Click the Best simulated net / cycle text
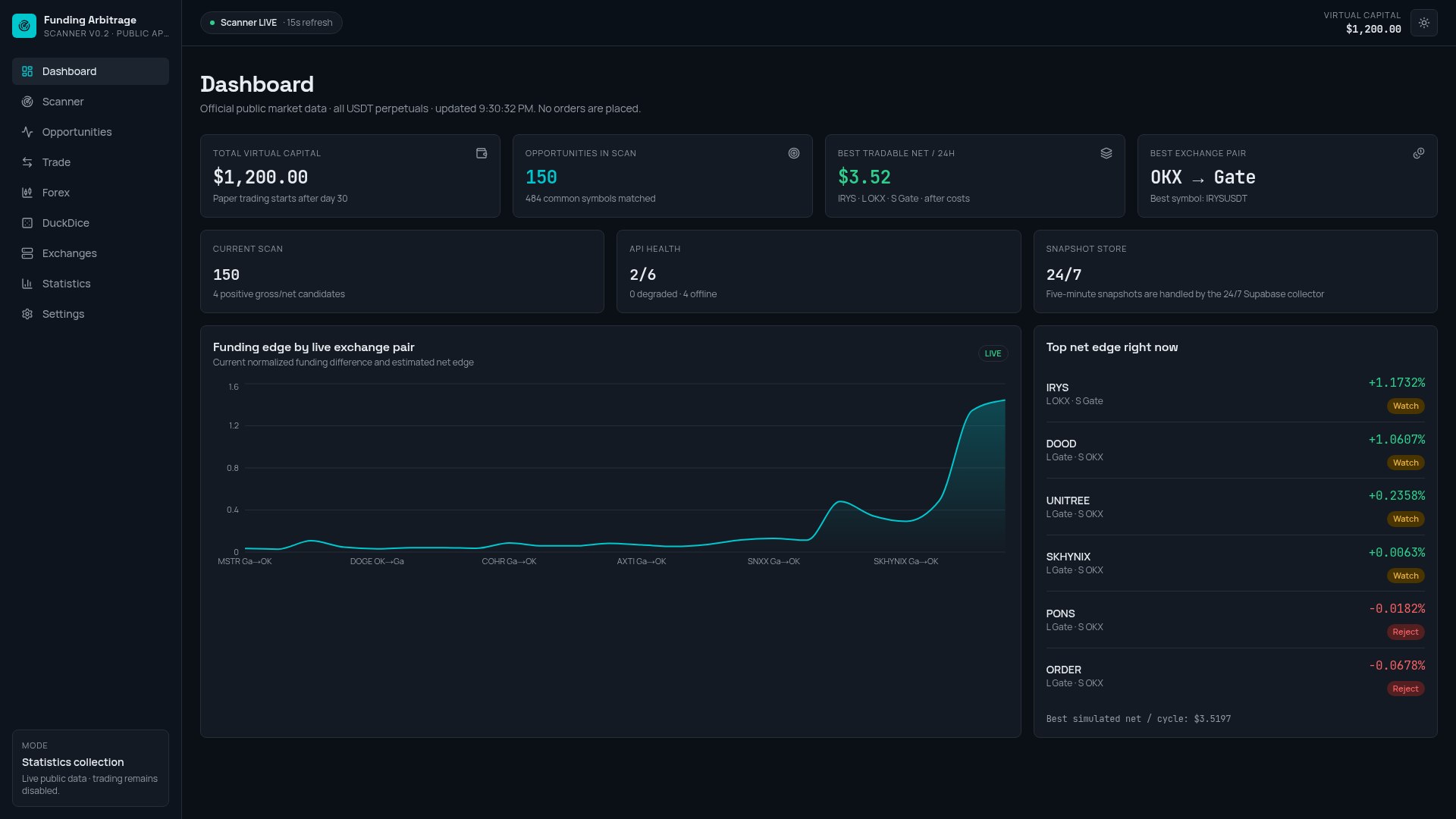 coord(1138,719)
